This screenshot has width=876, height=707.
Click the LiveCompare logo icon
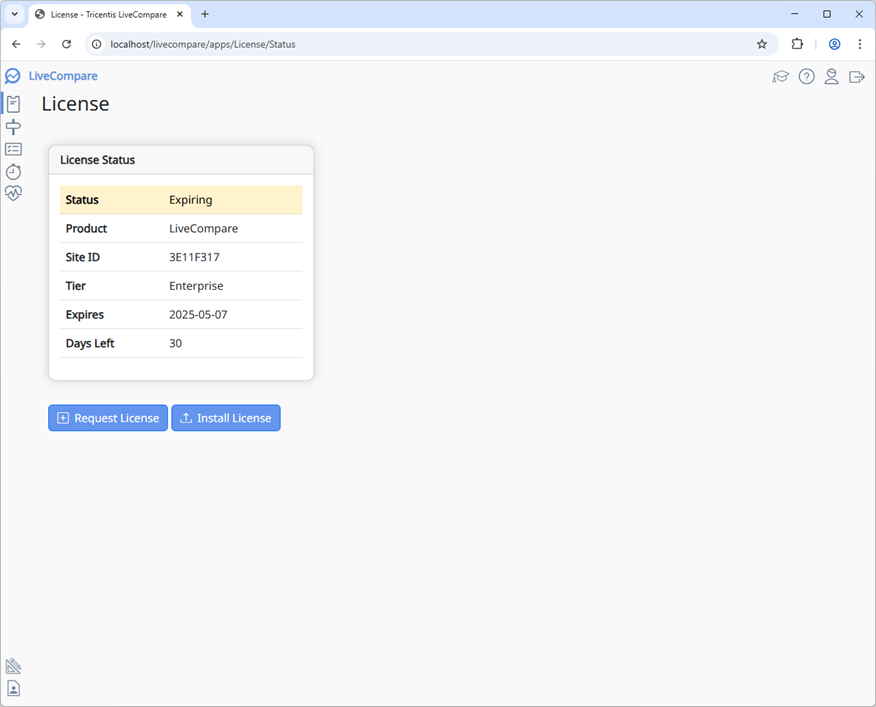click(x=12, y=76)
